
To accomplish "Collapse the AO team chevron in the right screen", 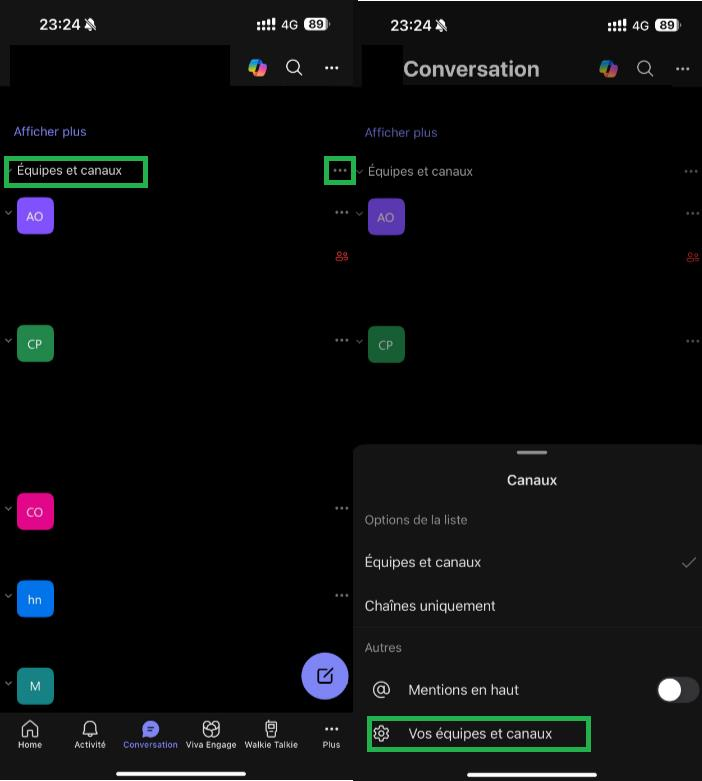I will (360, 214).
